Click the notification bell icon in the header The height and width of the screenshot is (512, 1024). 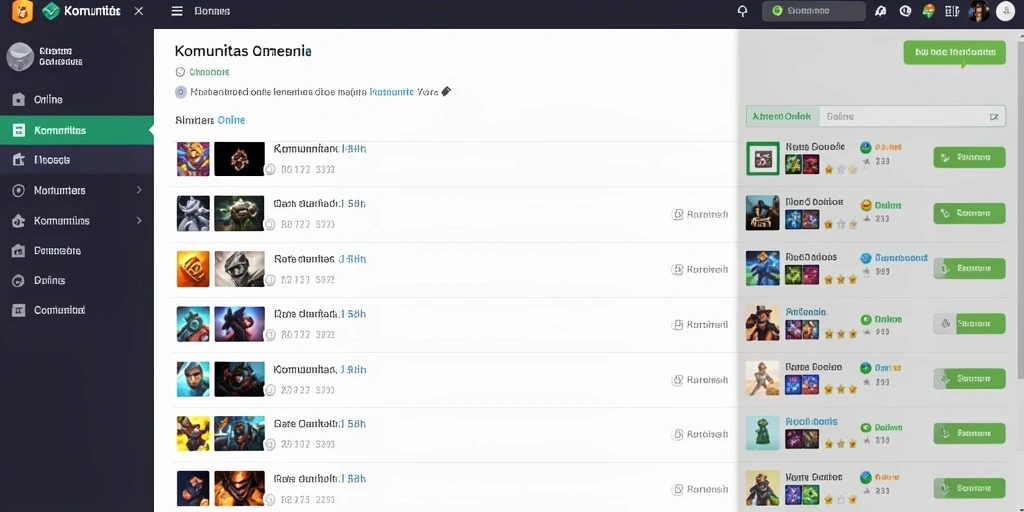click(x=742, y=11)
